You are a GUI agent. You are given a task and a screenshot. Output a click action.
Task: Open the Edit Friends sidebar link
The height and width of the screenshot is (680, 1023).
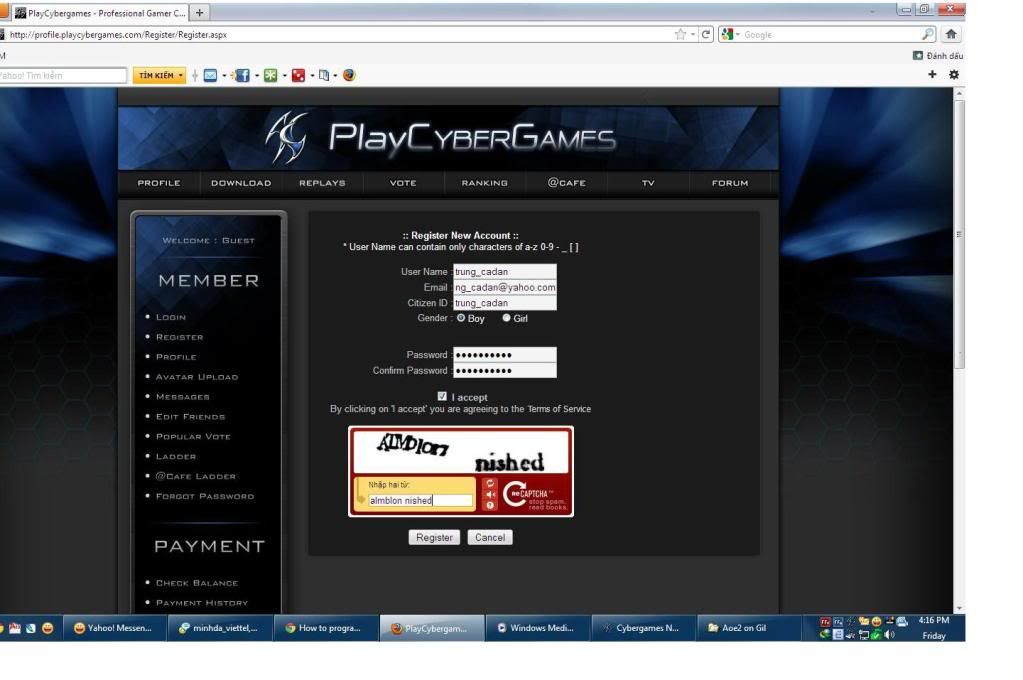(191, 417)
